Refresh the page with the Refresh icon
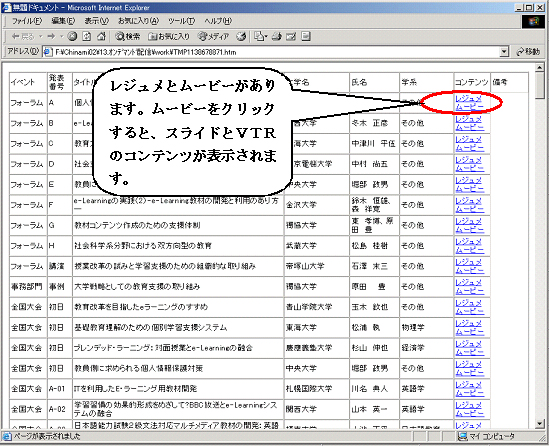 pos(86,36)
